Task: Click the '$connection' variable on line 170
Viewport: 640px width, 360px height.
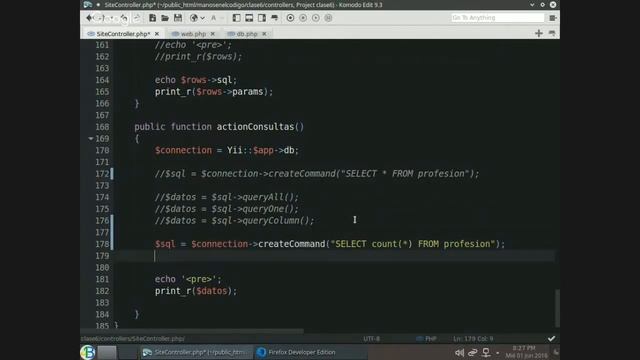Action: coord(183,150)
